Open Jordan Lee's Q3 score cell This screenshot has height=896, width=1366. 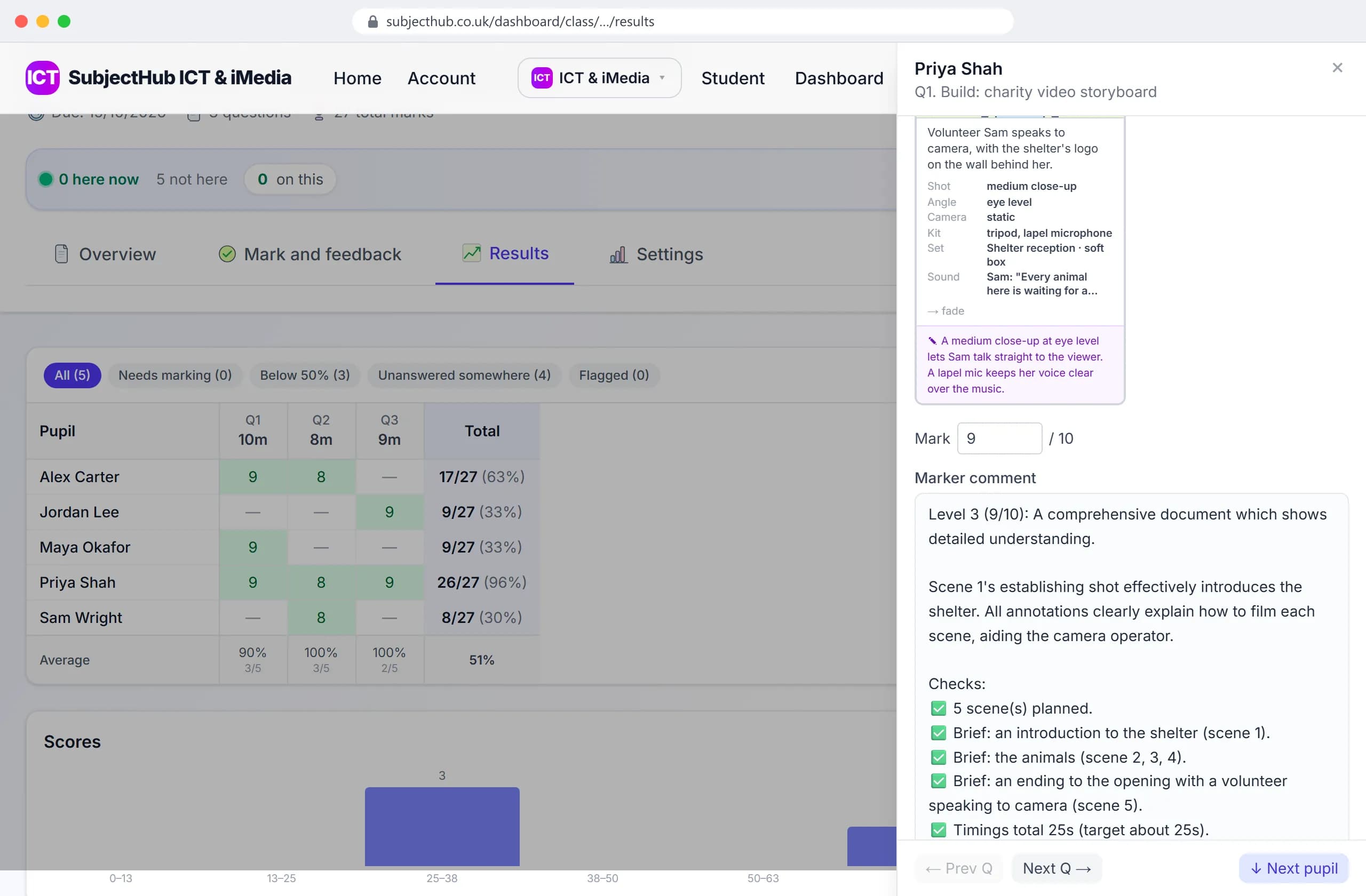[389, 511]
